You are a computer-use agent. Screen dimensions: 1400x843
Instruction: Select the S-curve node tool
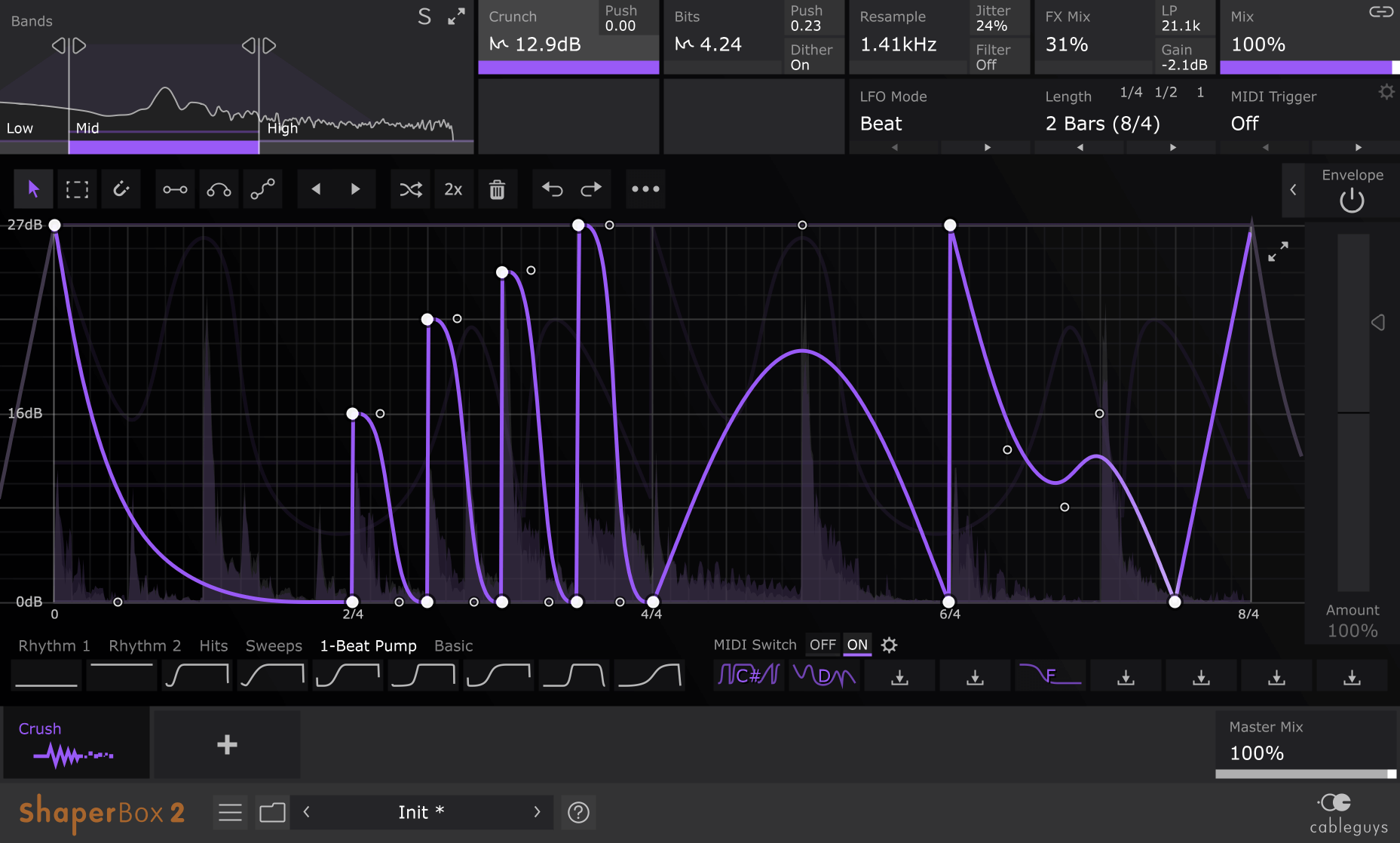(x=262, y=189)
